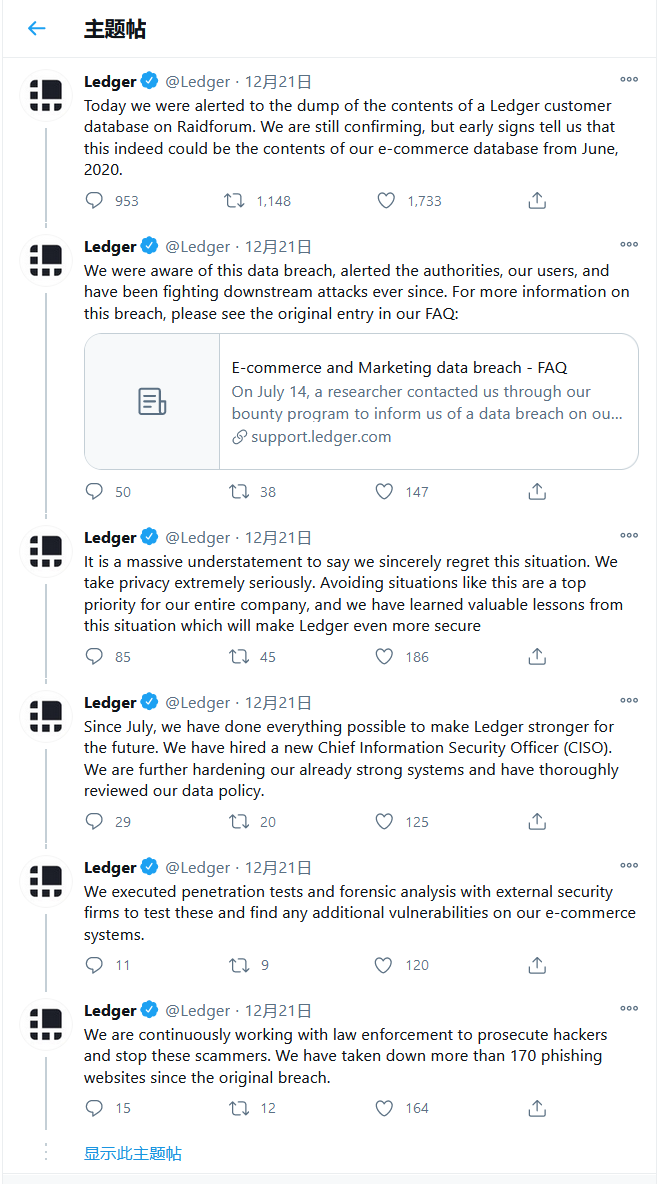
Task: Reply to the law enforcement tweet
Action: (95, 1108)
